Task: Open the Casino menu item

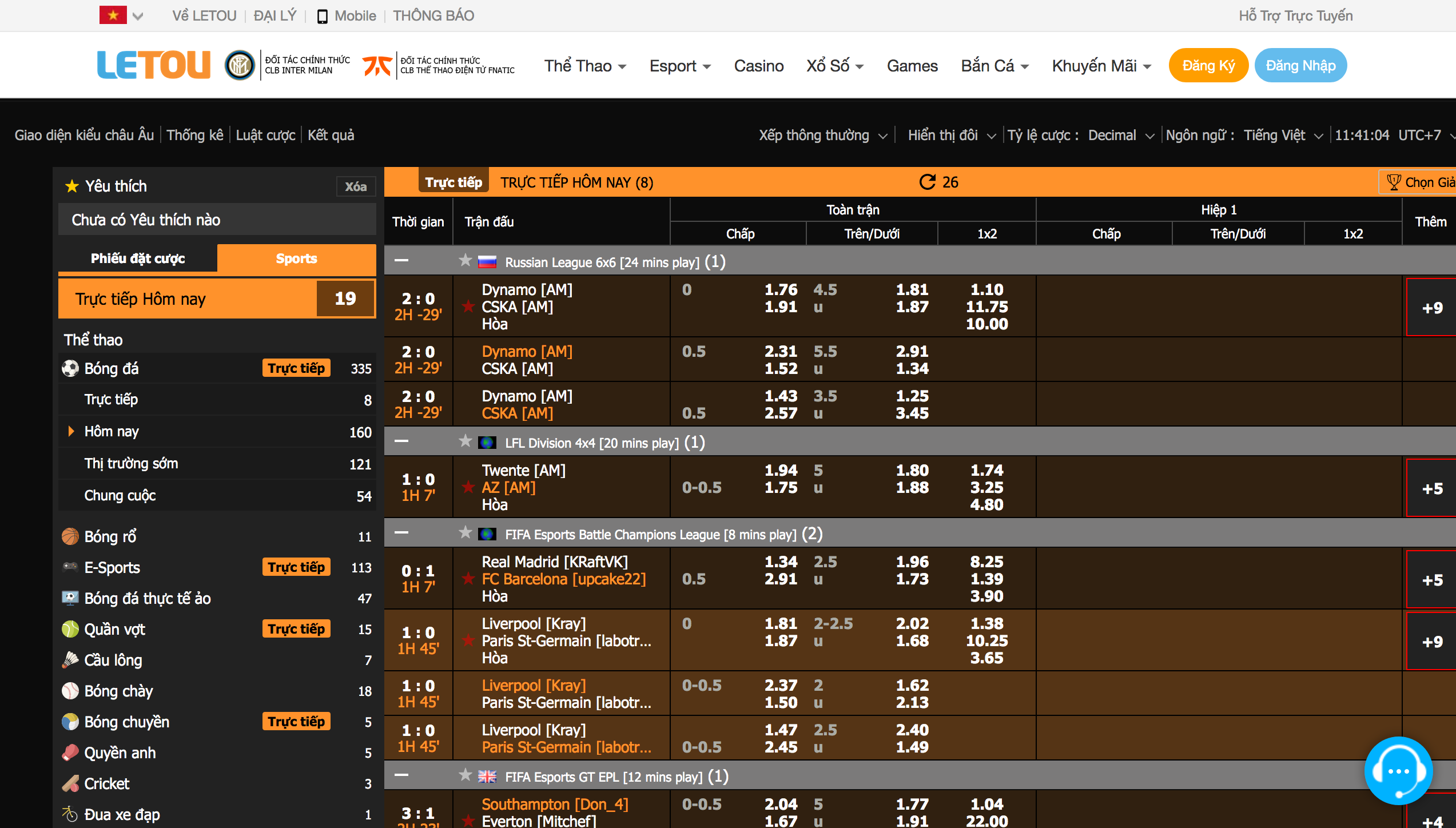Action: click(x=758, y=66)
